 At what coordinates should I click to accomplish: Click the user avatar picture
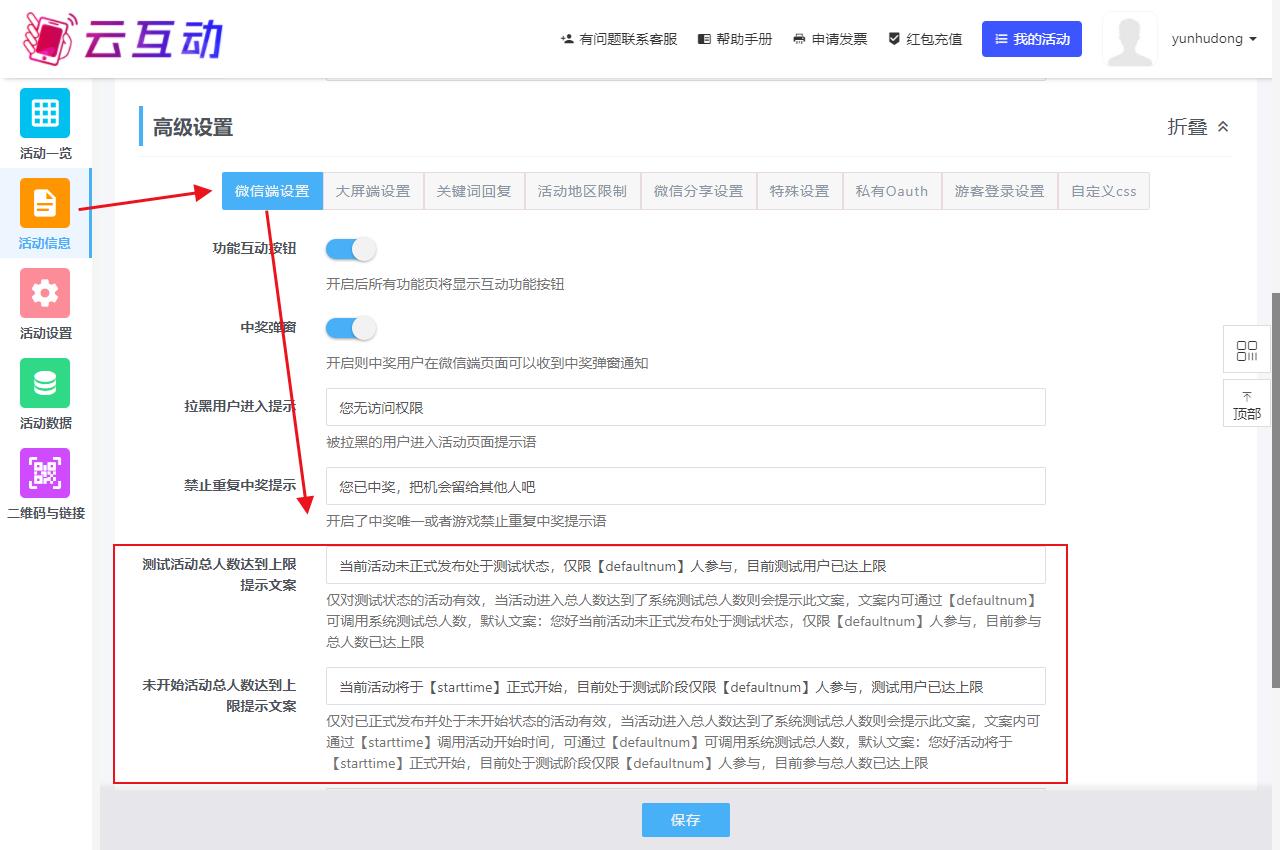pos(1129,39)
